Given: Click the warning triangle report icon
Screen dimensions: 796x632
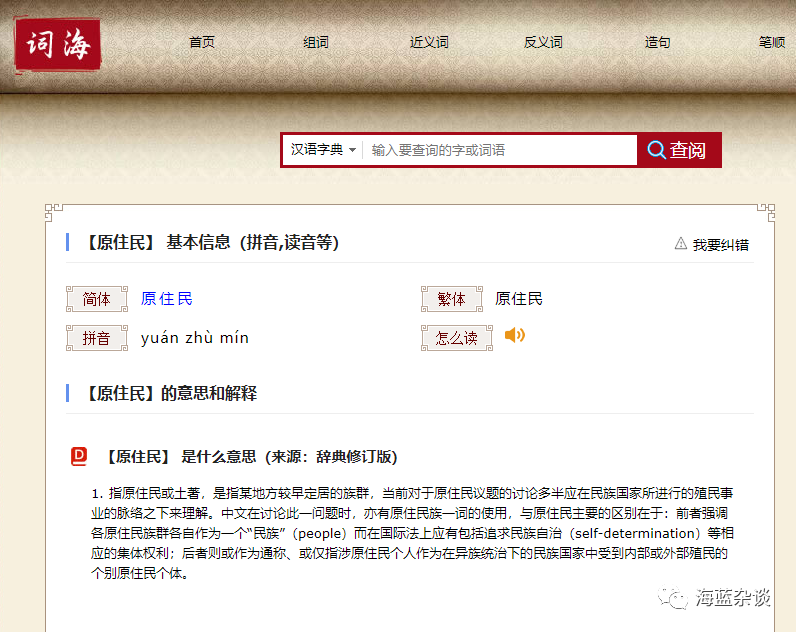Looking at the screenshot, I should click(681, 244).
